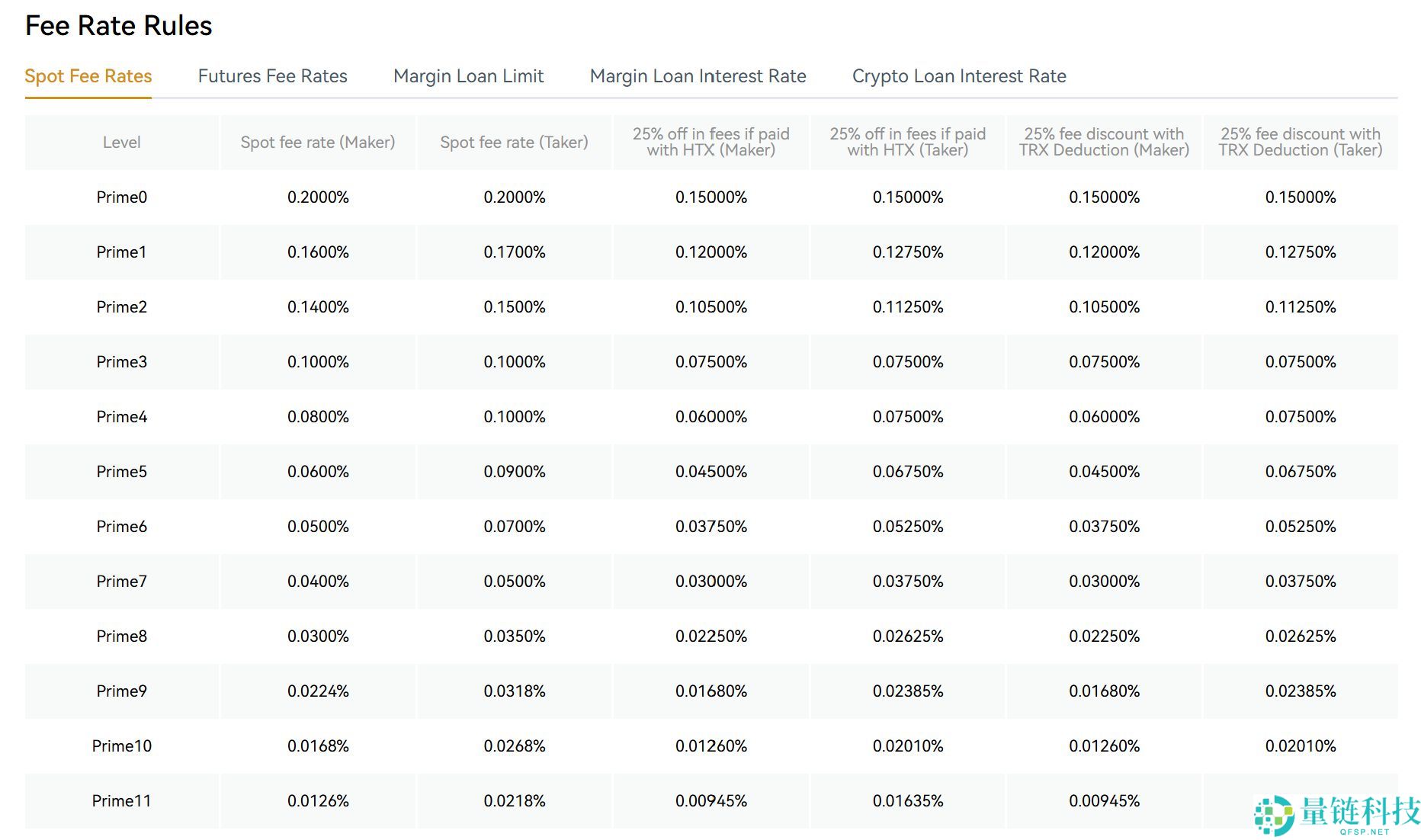Click the Prime6 level label
The width and height of the screenshot is (1421, 840).
(x=122, y=527)
